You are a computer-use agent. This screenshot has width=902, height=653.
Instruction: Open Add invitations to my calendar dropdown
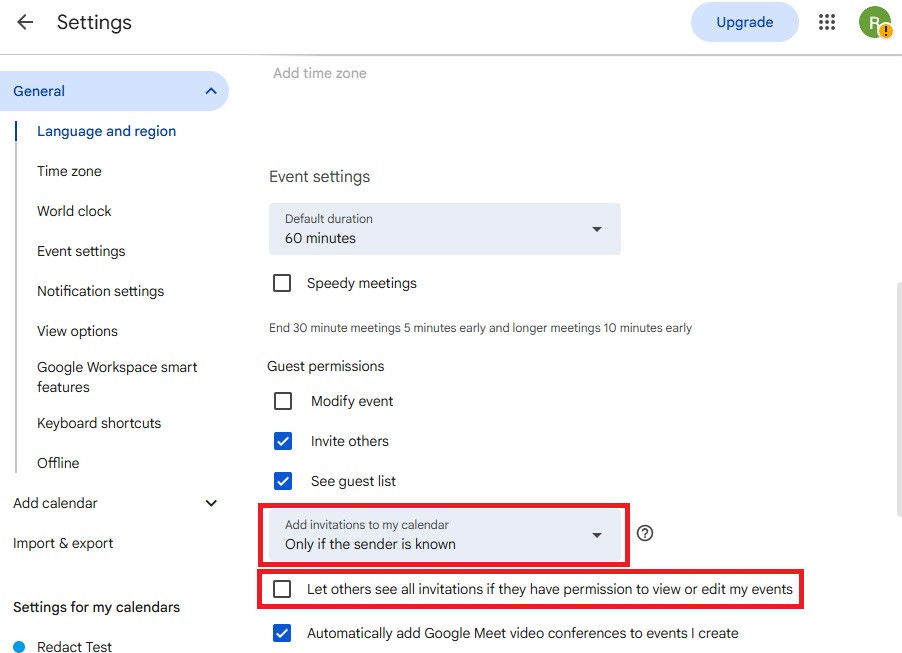tap(445, 534)
